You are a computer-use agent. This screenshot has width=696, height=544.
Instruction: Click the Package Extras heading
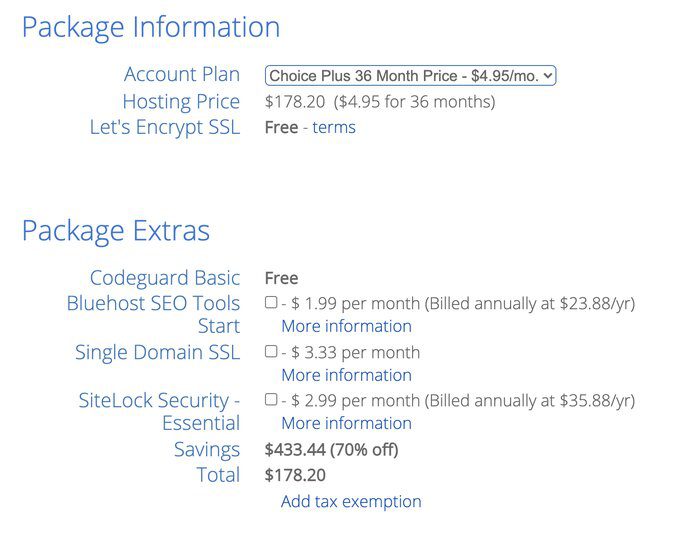pyautogui.click(x=116, y=231)
